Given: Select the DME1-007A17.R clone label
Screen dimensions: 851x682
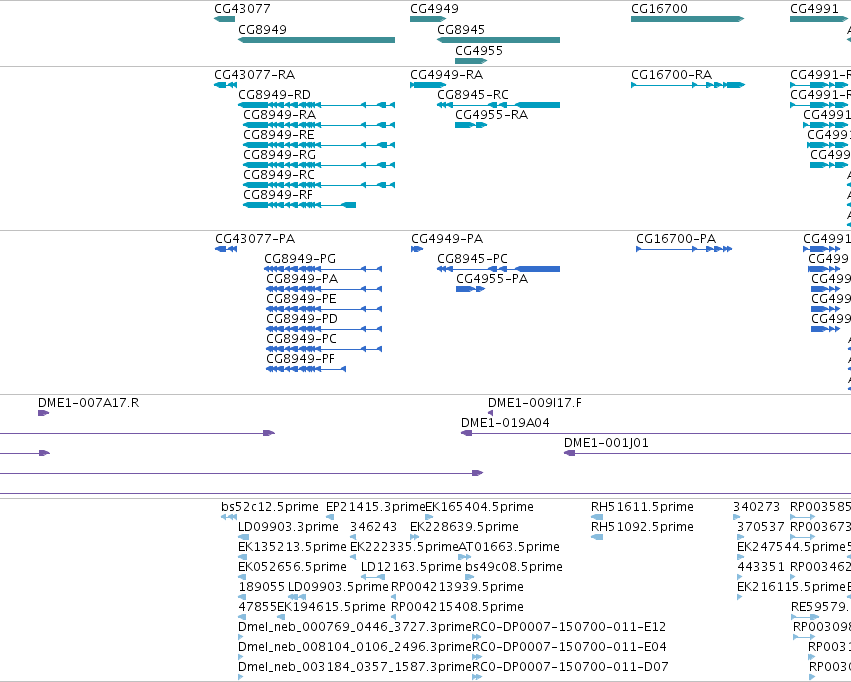Looking at the screenshot, I should coord(88,403).
